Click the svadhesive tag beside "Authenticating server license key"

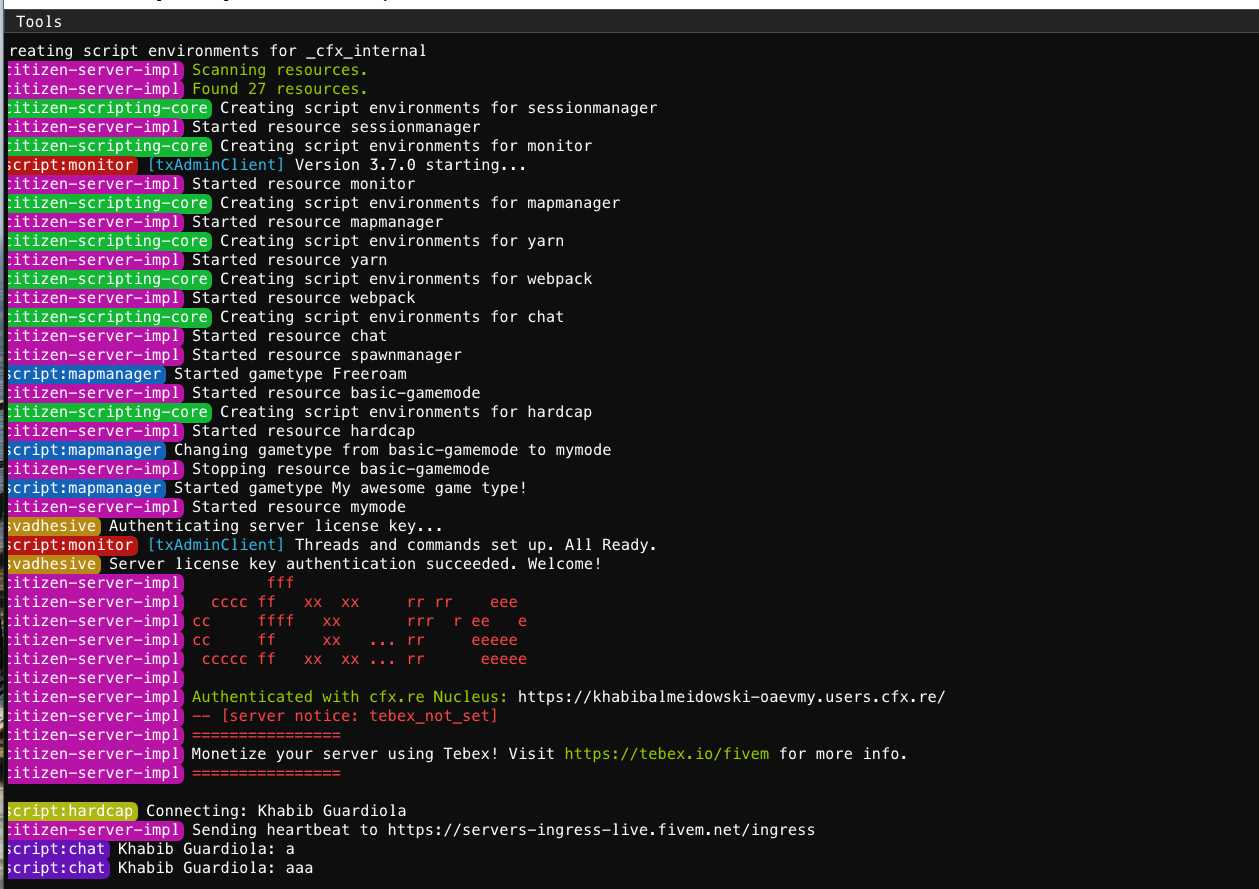tap(52, 526)
